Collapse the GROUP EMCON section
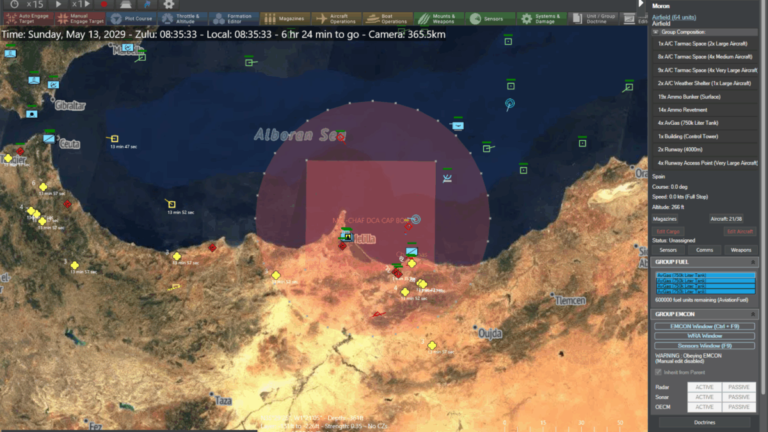This screenshot has width=768, height=432. [753, 314]
